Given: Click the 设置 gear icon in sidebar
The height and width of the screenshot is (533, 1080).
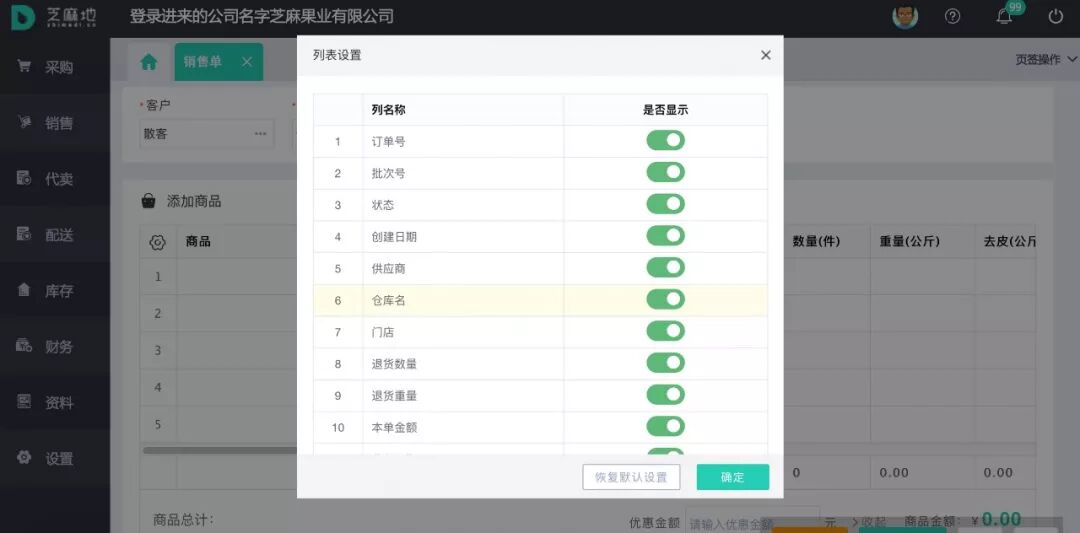Looking at the screenshot, I should coord(24,457).
